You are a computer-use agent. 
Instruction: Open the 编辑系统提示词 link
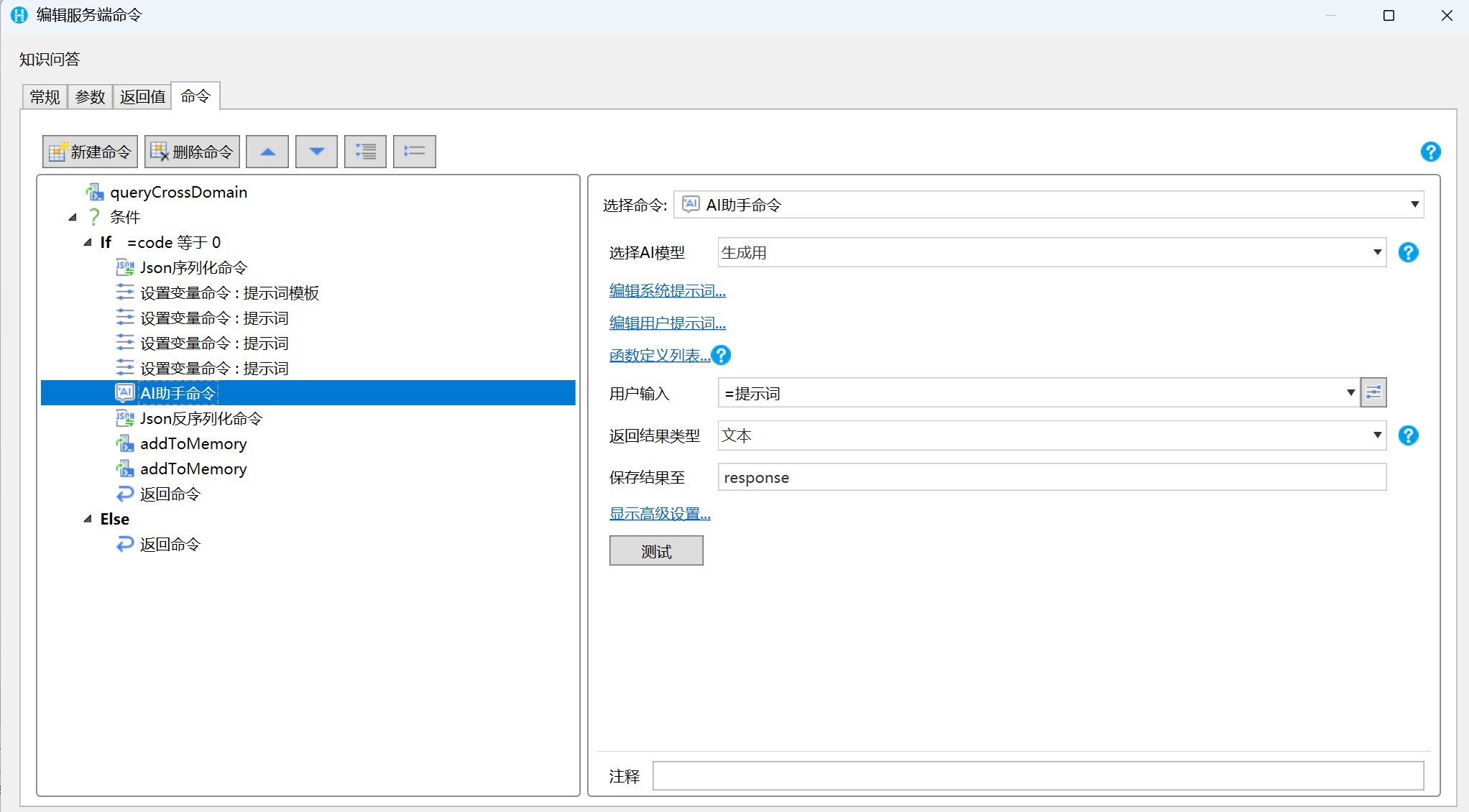pyautogui.click(x=667, y=291)
